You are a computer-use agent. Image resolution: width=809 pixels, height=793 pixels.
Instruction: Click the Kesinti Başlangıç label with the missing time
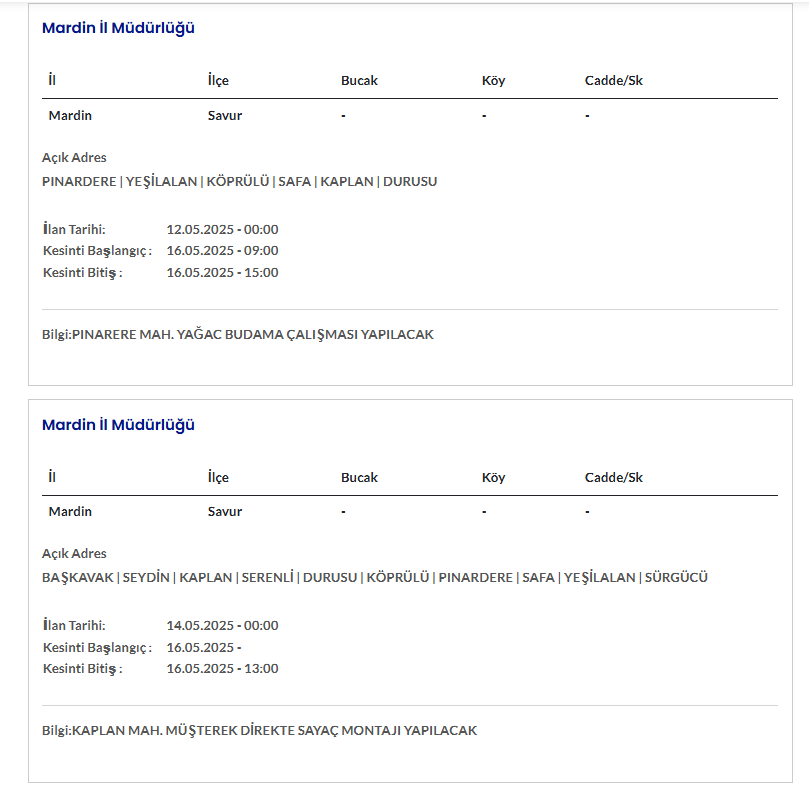97,647
